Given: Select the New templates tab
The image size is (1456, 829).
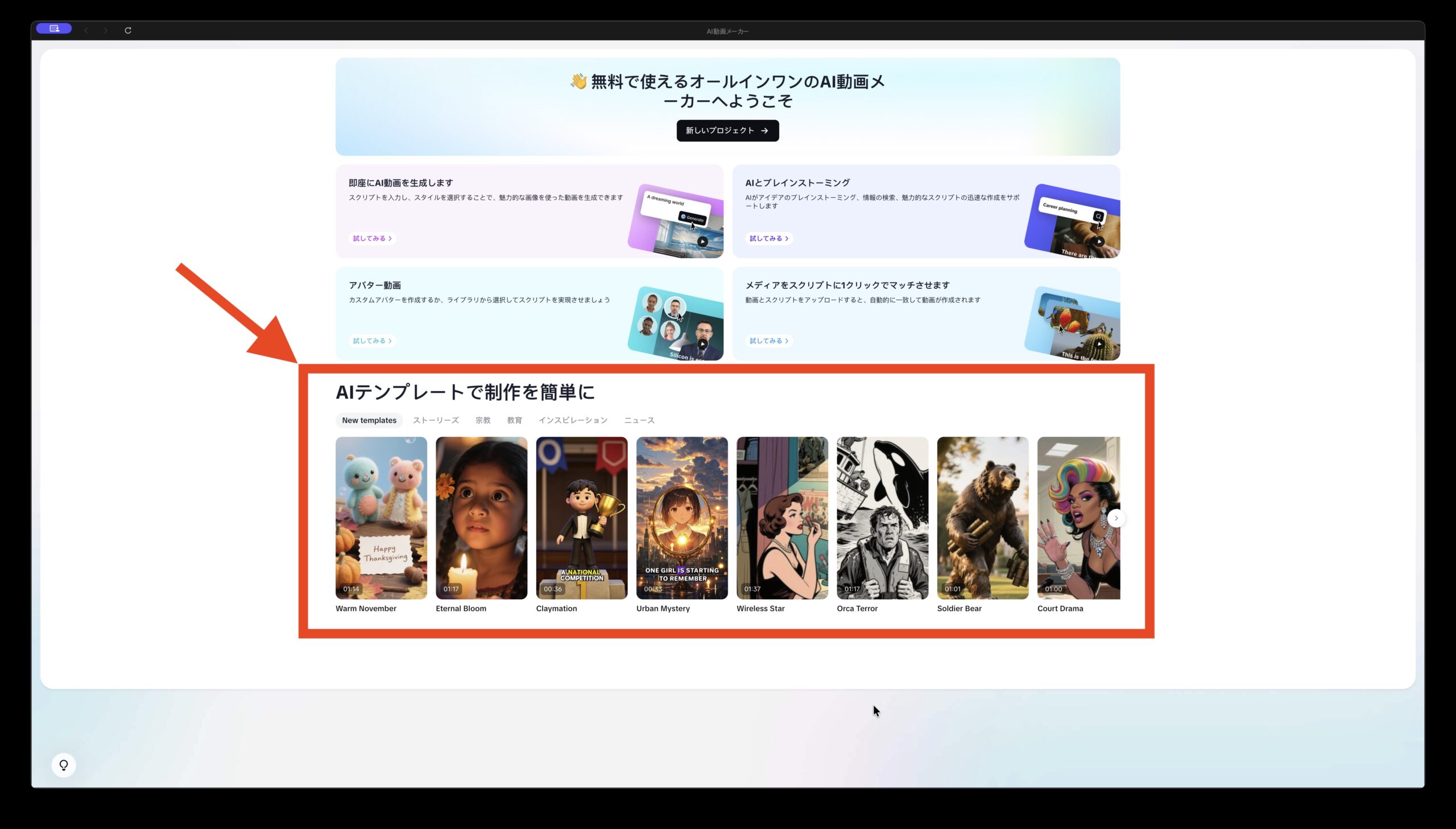Looking at the screenshot, I should tap(369, 420).
